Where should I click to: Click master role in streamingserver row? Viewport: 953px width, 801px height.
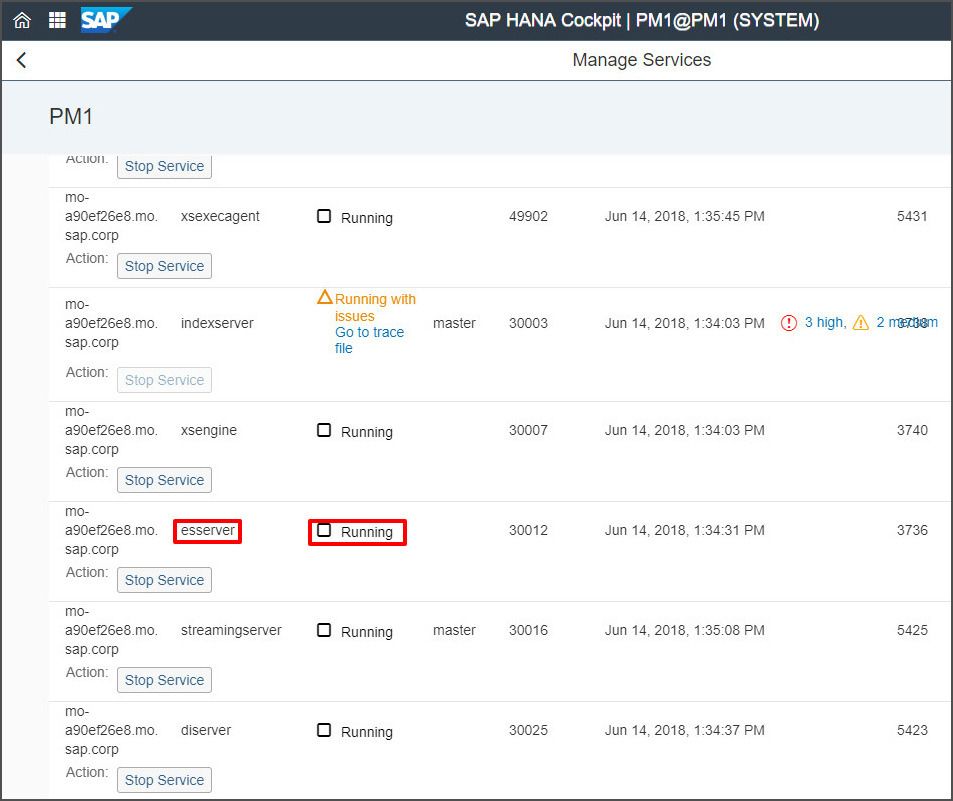(454, 630)
